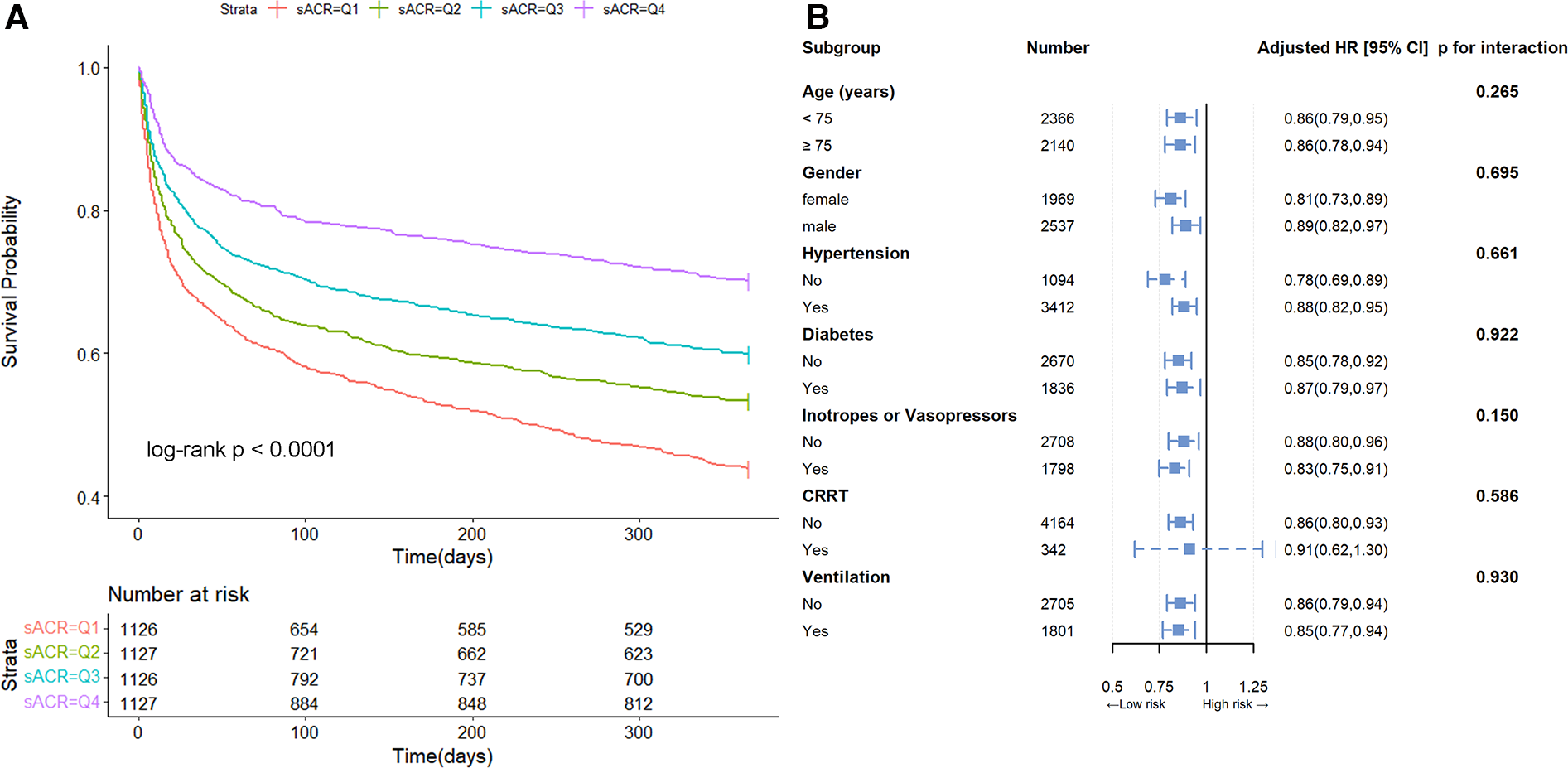
Task: Click the 'p for interaction' column header
Action: (1502, 48)
